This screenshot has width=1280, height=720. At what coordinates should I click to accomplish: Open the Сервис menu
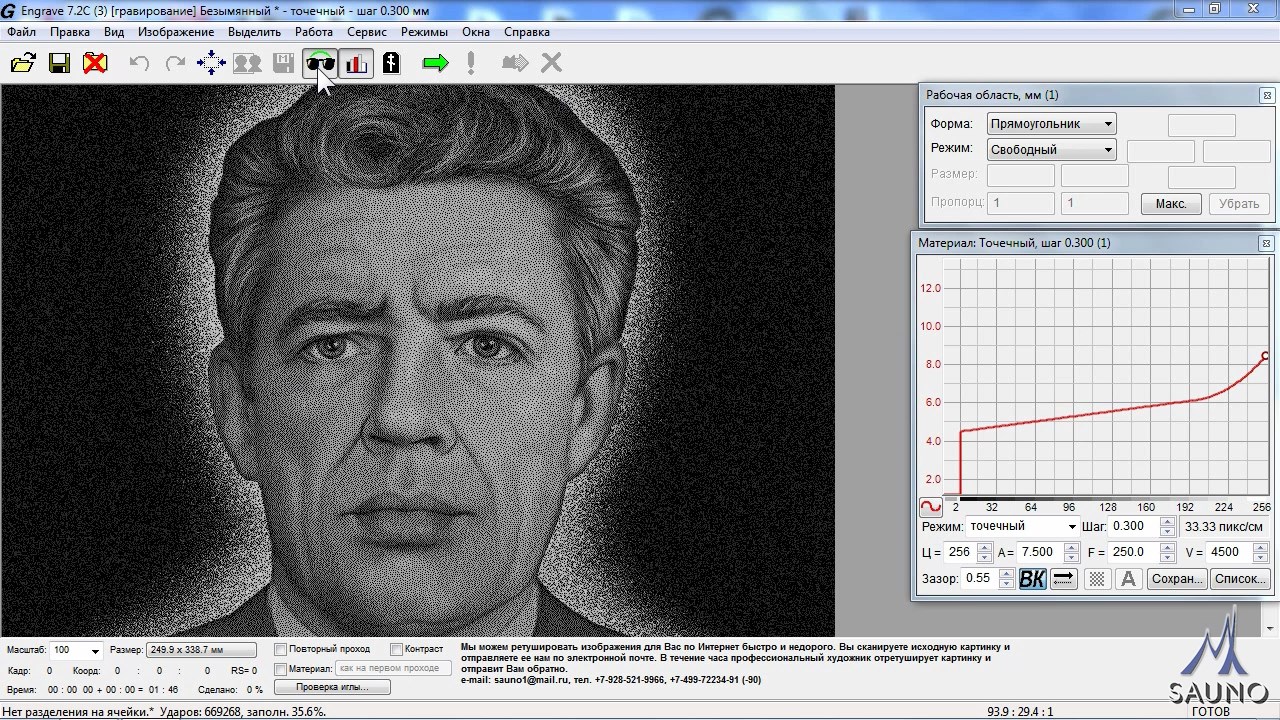point(367,32)
